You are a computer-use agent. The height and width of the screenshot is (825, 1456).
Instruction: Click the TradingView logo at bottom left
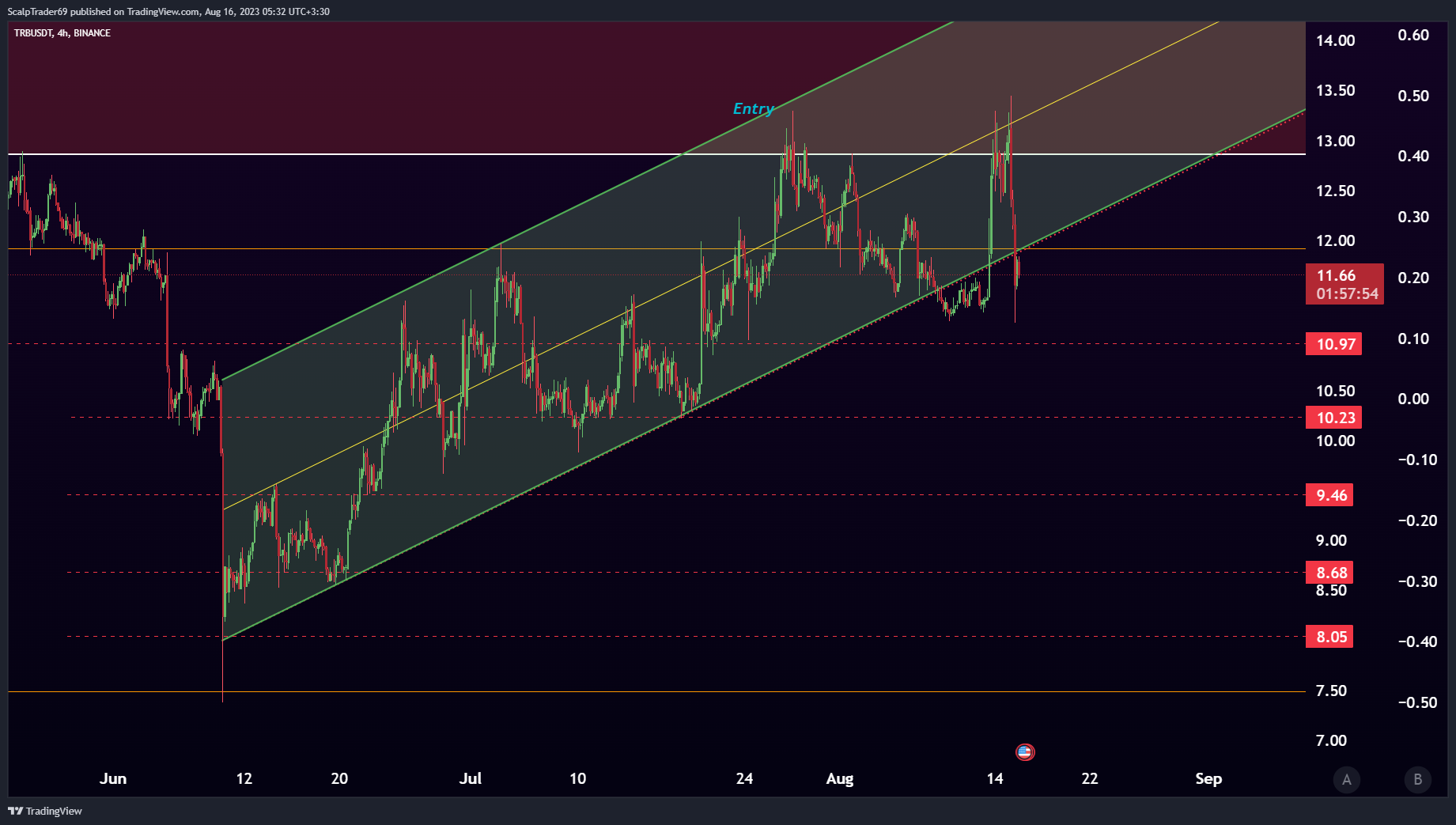[45, 811]
